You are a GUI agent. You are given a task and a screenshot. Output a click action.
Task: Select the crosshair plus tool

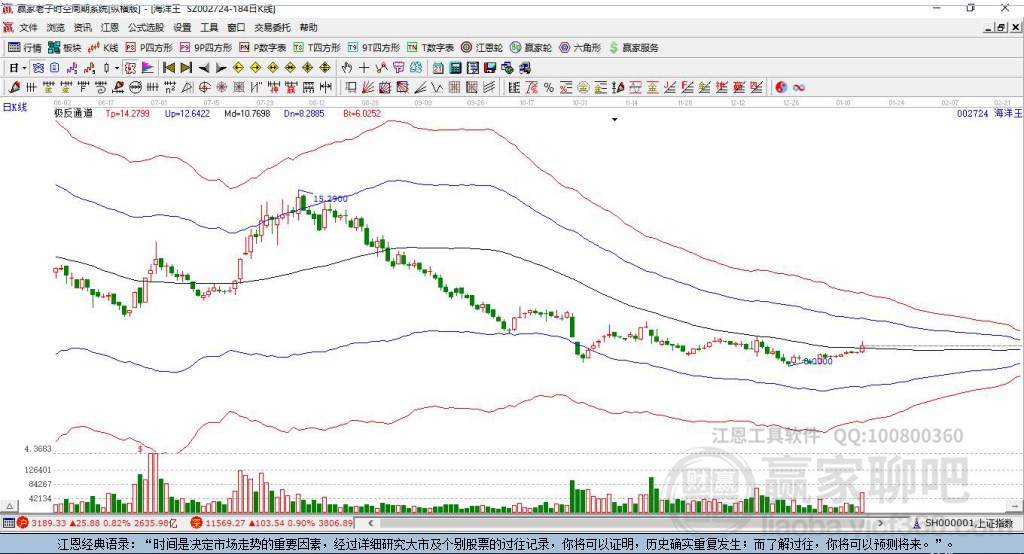coord(364,68)
